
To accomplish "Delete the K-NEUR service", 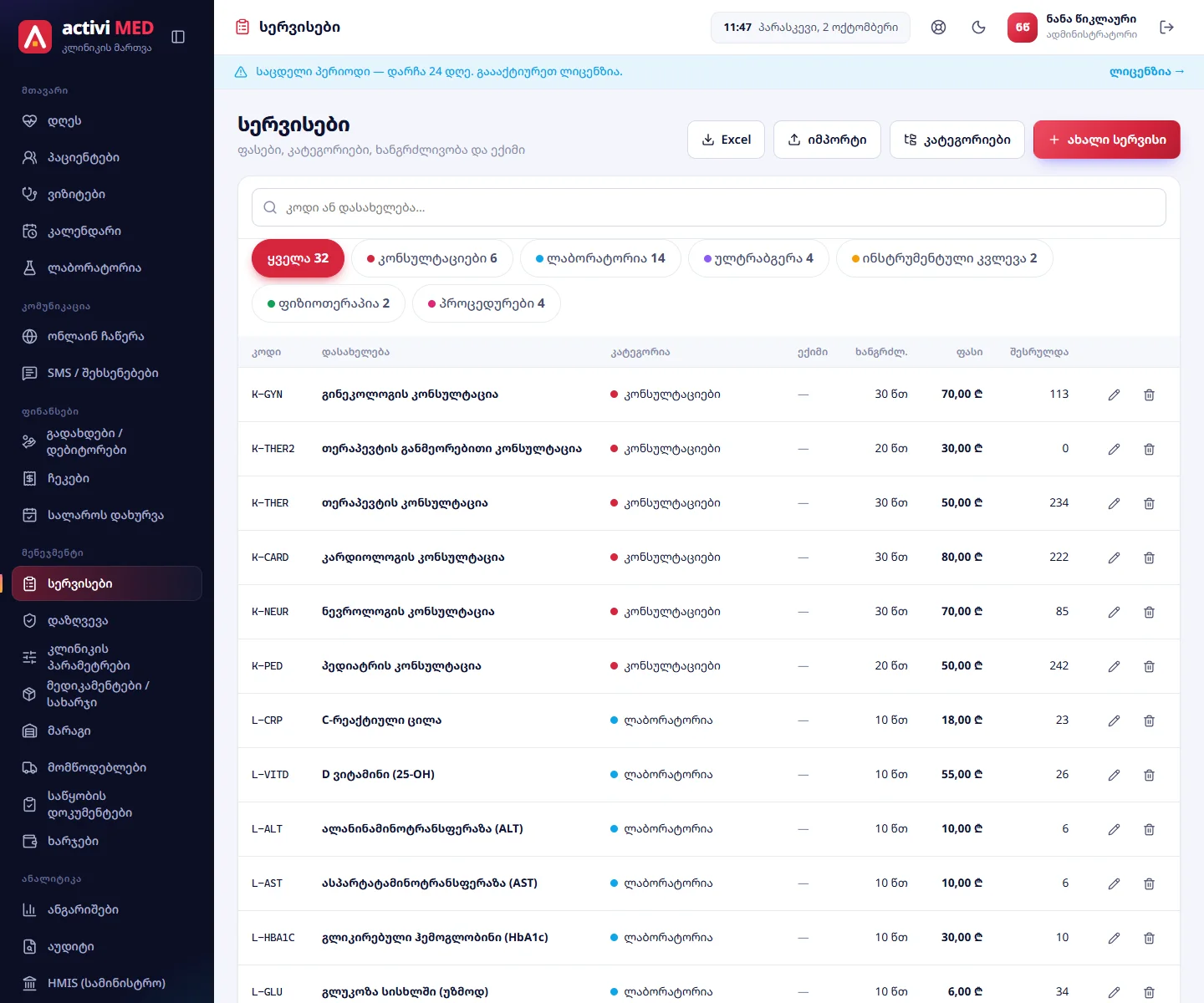I will (x=1149, y=612).
